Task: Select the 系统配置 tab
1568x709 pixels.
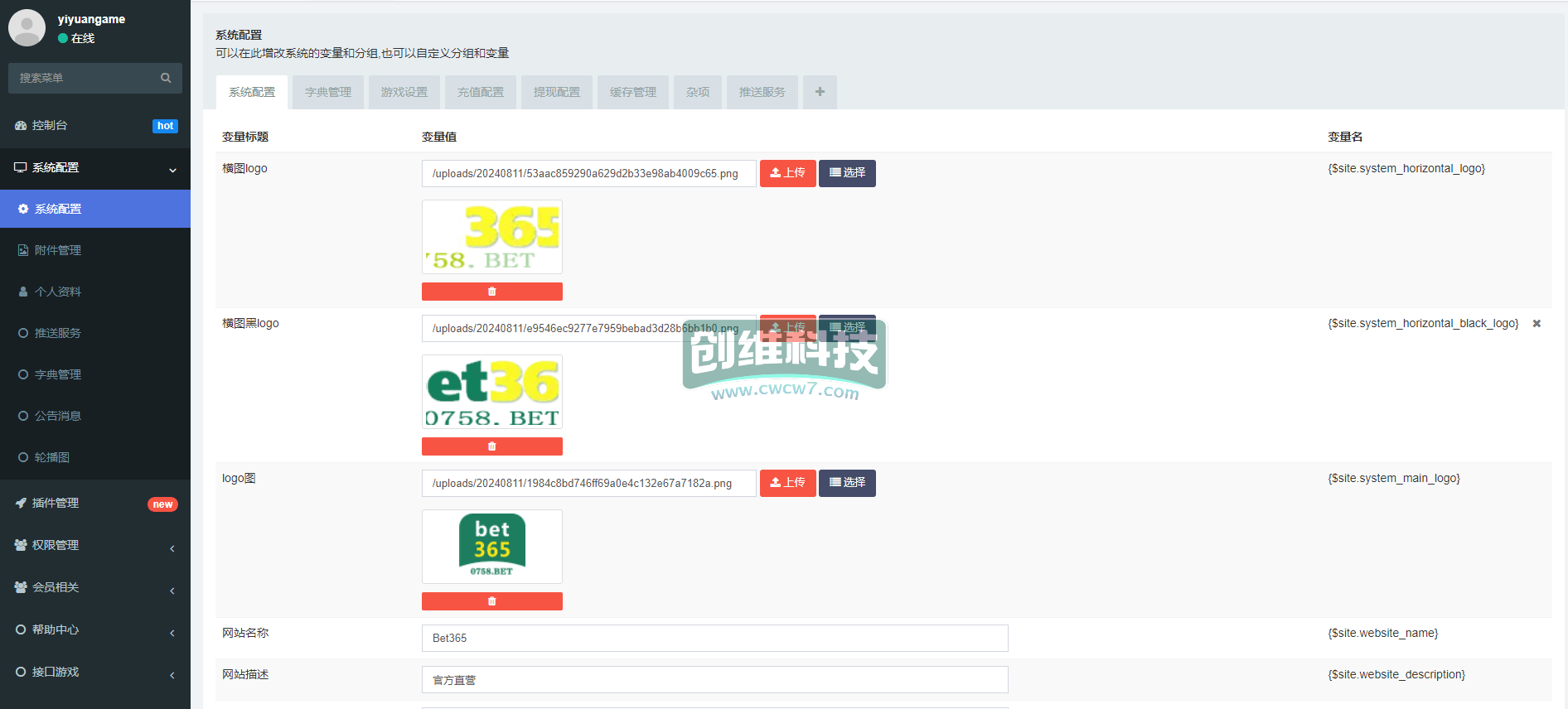Action: coord(252,92)
